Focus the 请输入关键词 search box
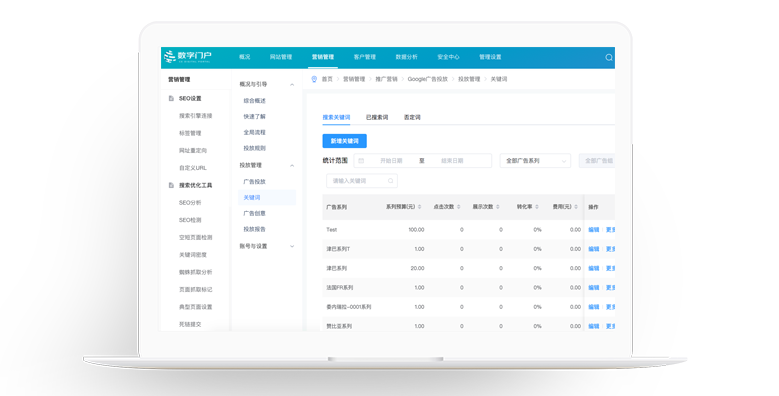 tap(362, 181)
